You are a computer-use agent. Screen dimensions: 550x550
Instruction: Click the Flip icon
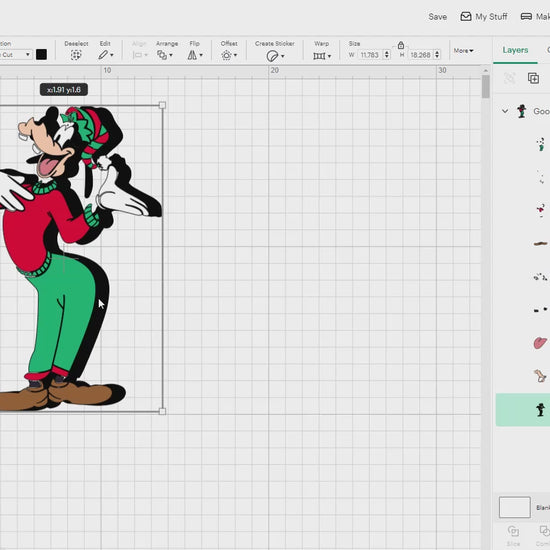[192, 55]
